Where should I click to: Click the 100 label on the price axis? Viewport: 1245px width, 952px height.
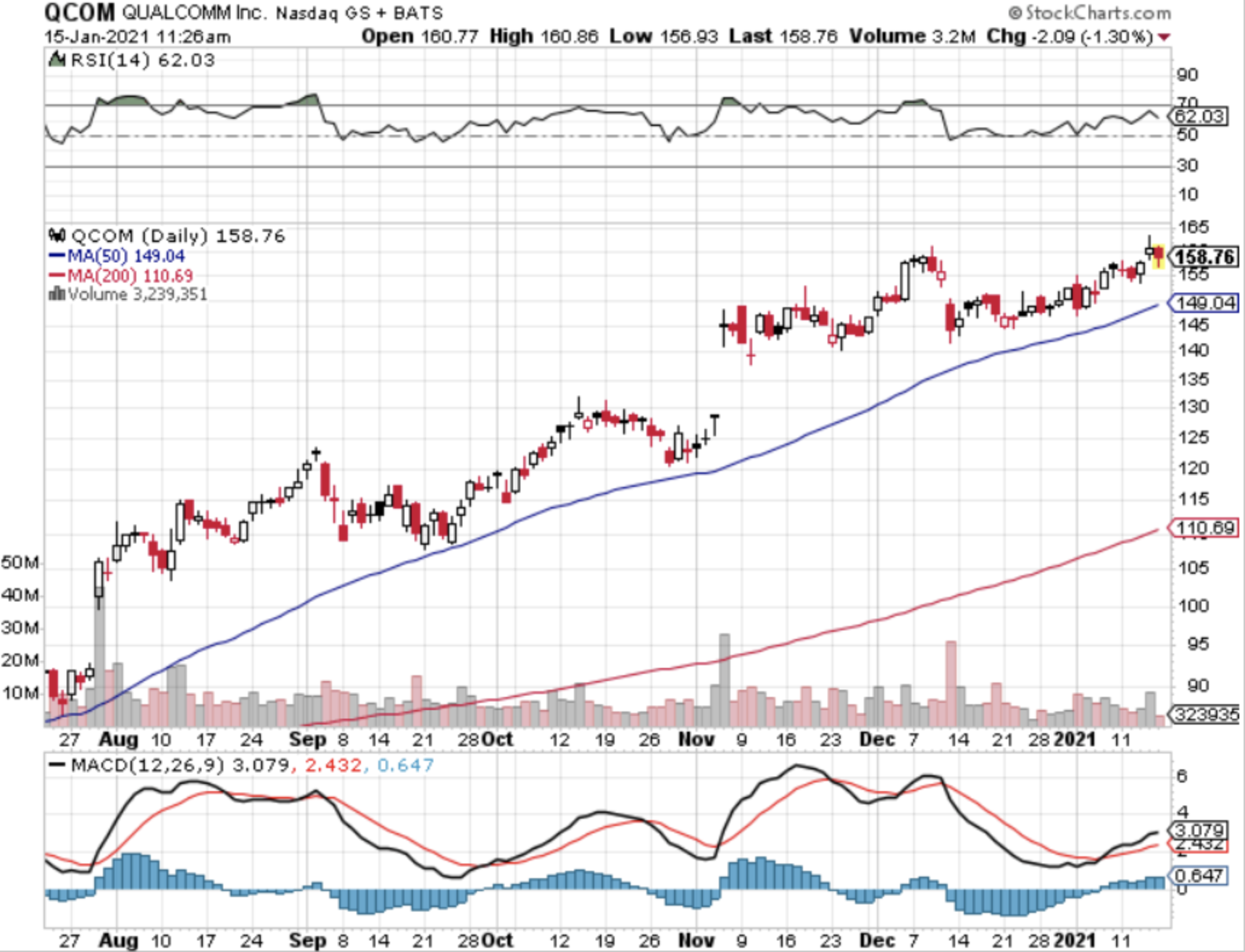pos(1194,606)
